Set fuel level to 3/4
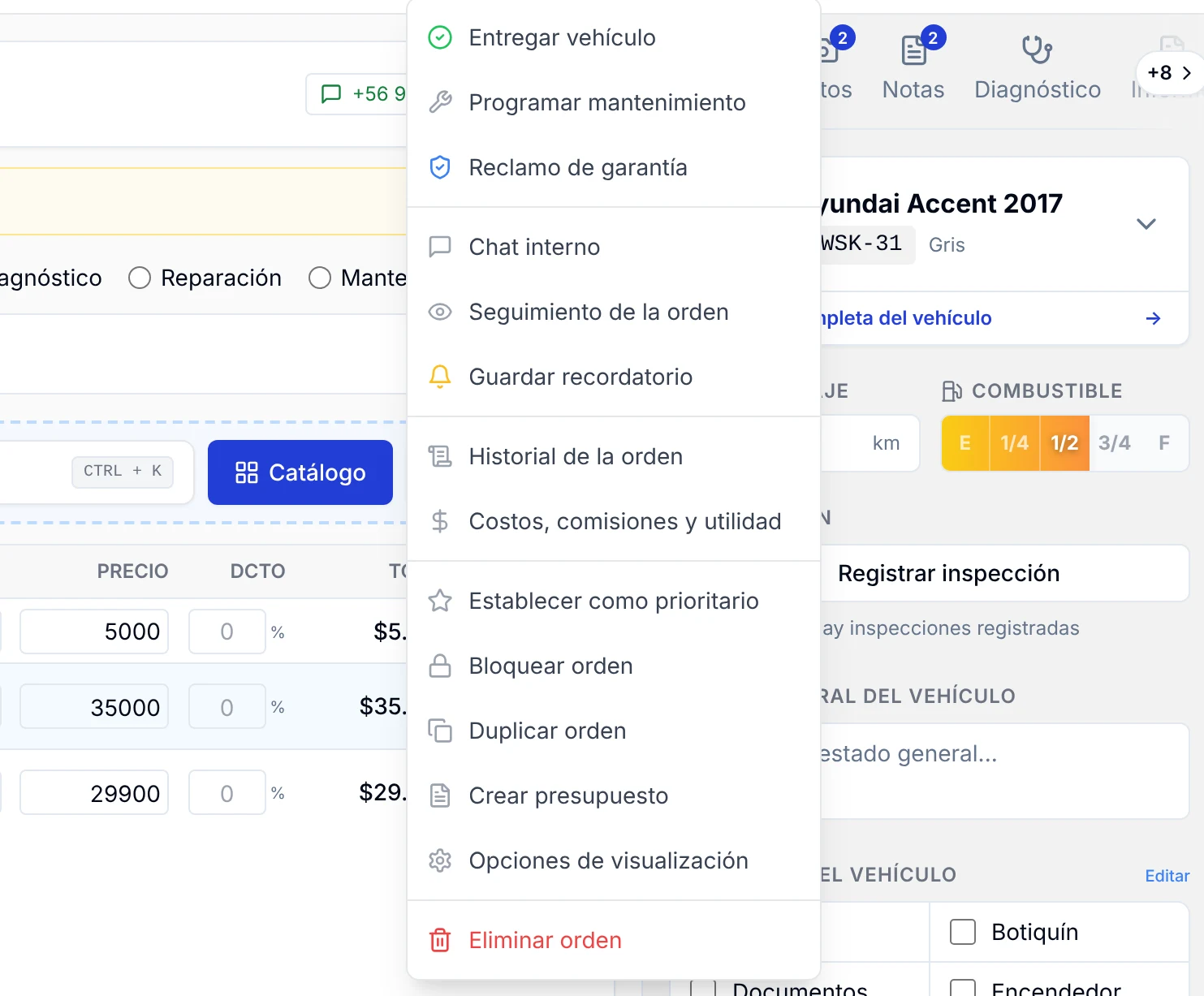The width and height of the screenshot is (1204, 996). point(1114,443)
